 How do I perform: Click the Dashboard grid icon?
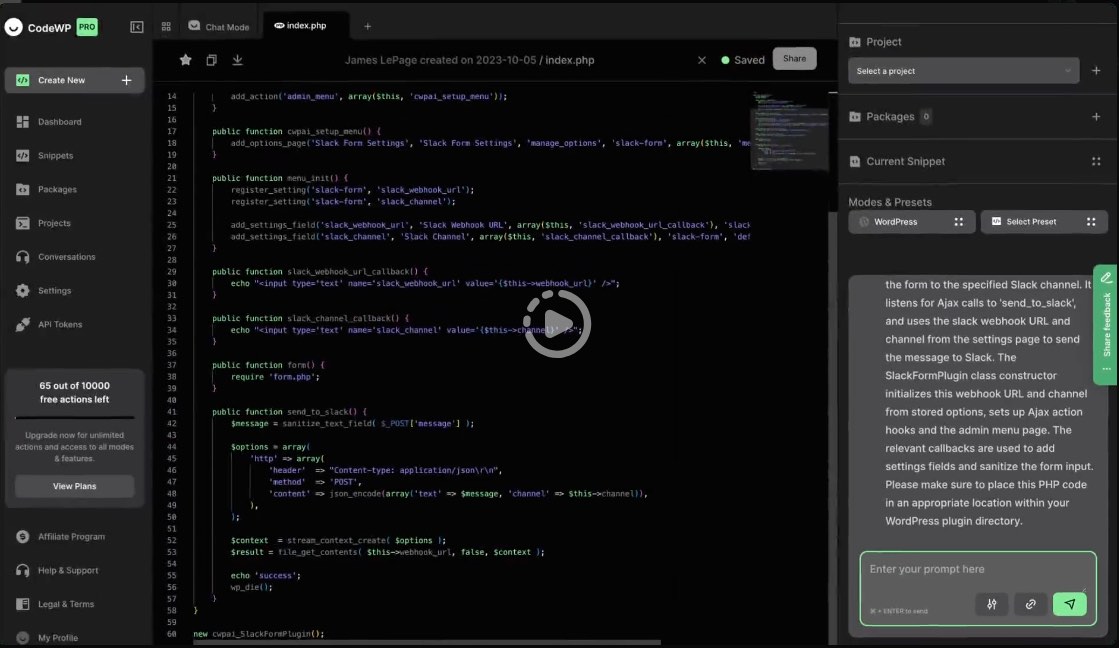tap(23, 122)
